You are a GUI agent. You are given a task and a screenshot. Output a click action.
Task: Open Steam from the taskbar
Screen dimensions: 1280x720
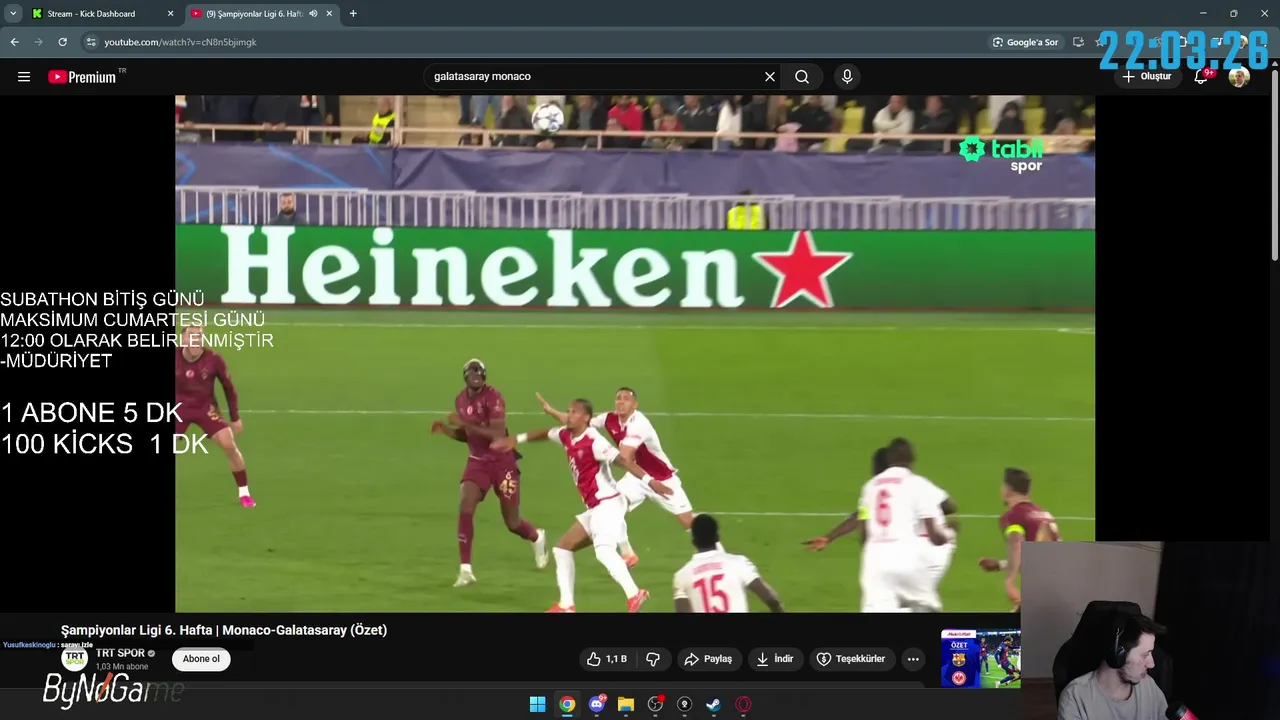(714, 705)
